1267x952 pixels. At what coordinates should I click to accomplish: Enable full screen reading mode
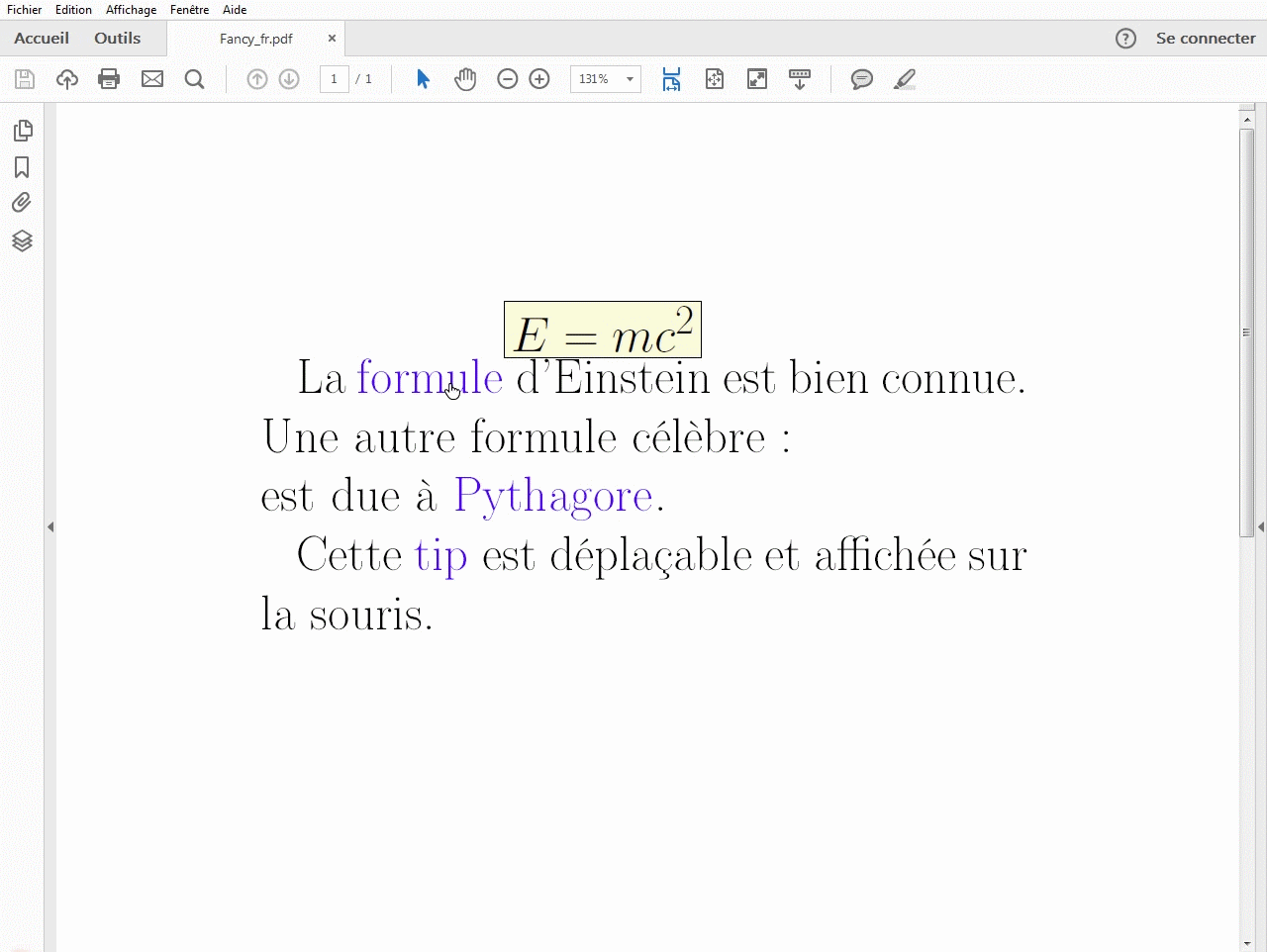tap(757, 79)
